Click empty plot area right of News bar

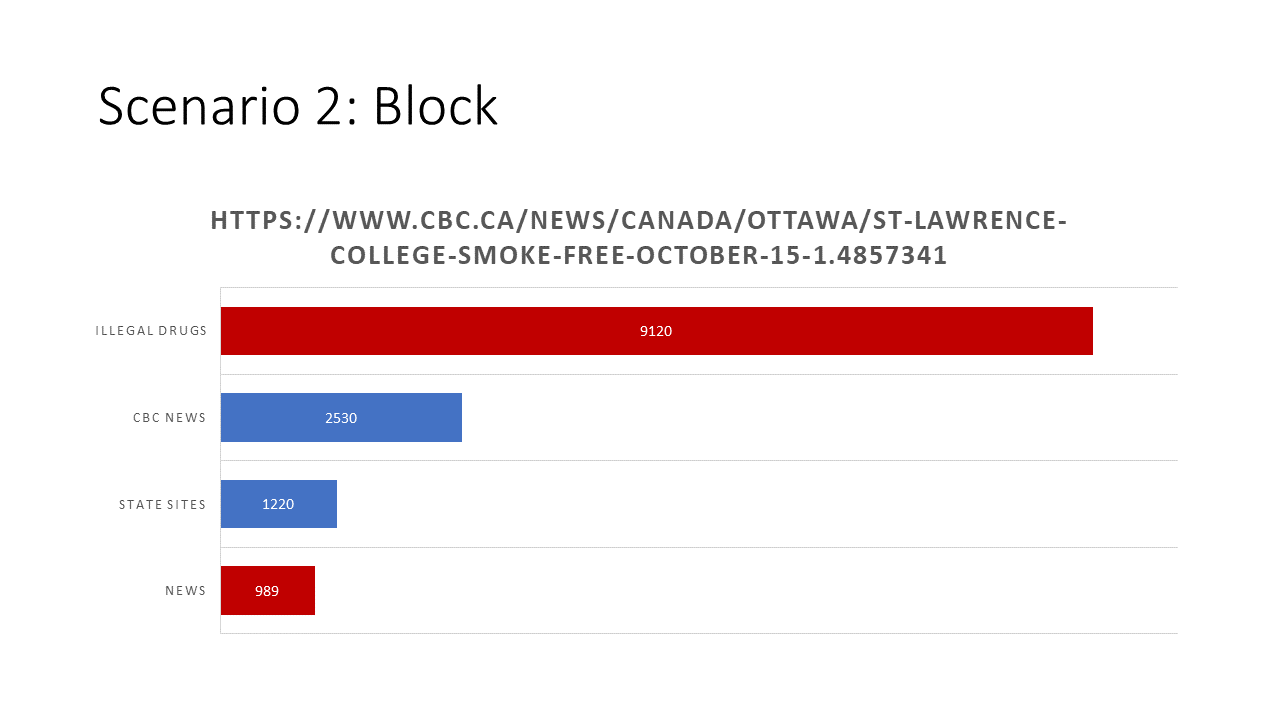click(x=746, y=591)
